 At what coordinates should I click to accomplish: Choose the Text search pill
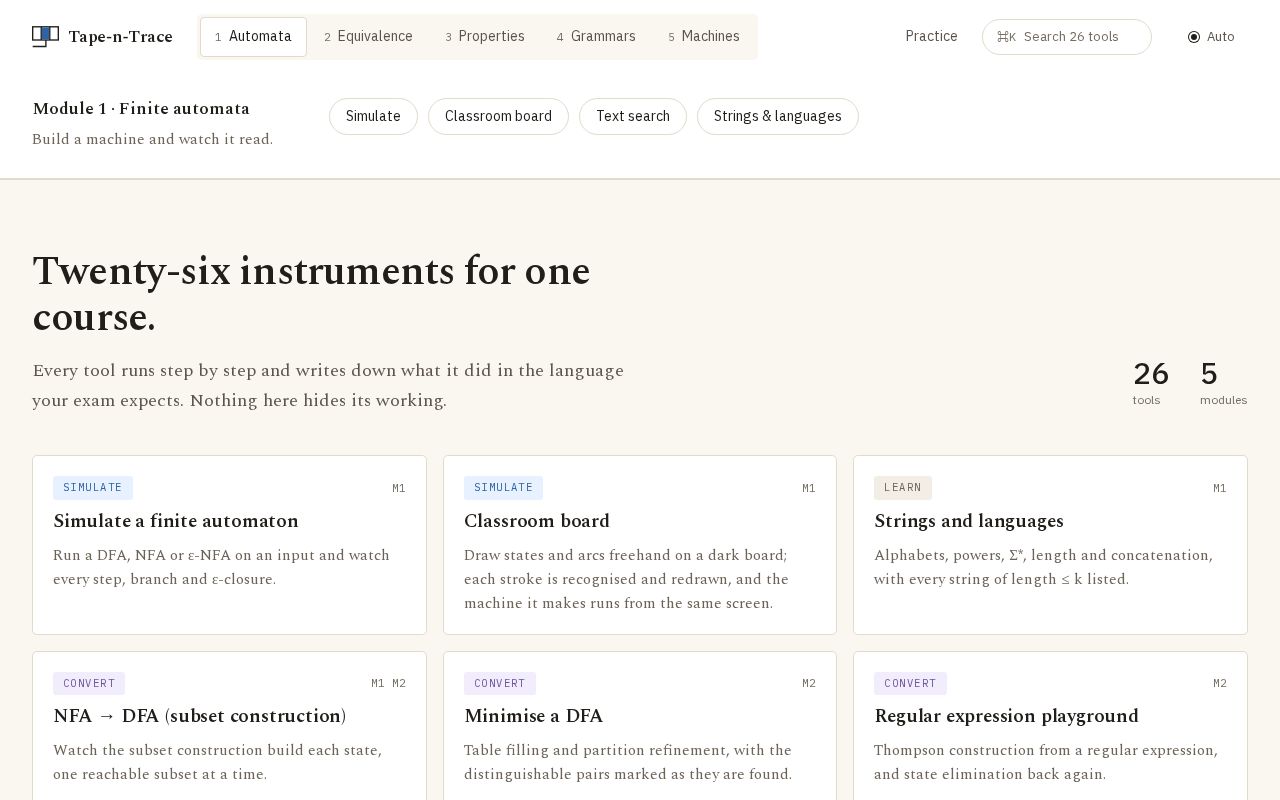point(633,116)
